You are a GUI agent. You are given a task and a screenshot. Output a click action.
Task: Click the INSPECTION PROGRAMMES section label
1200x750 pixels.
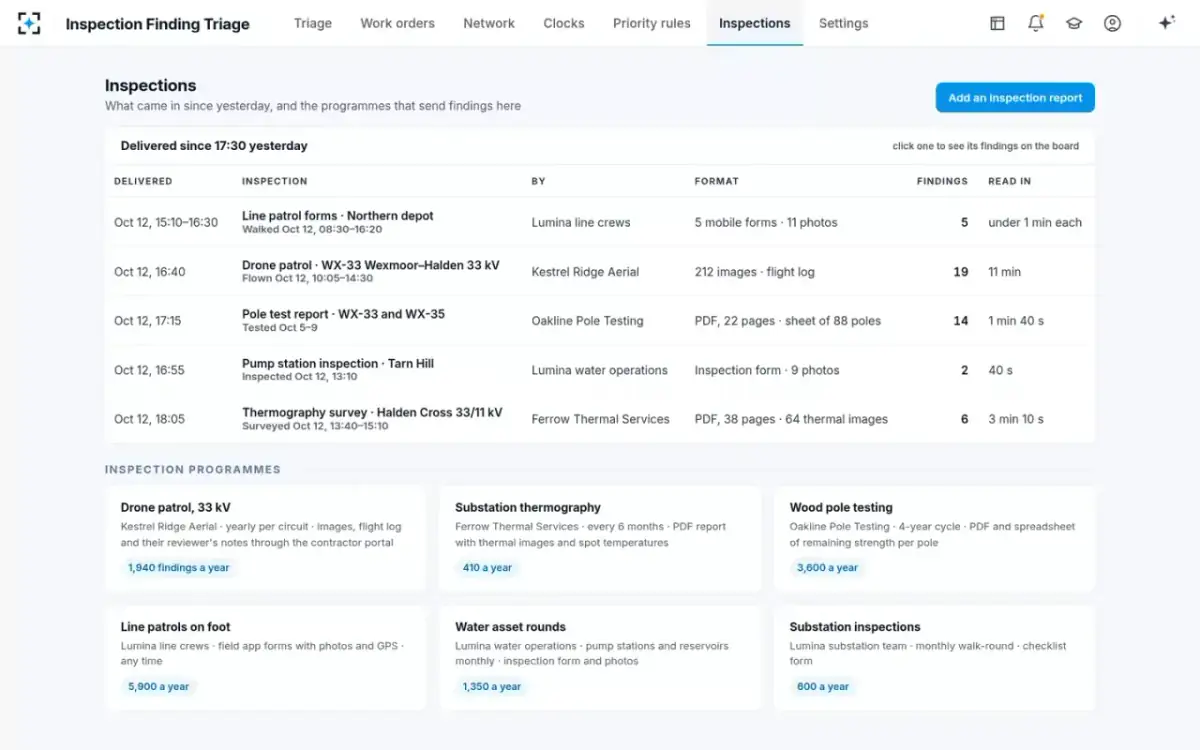193,469
